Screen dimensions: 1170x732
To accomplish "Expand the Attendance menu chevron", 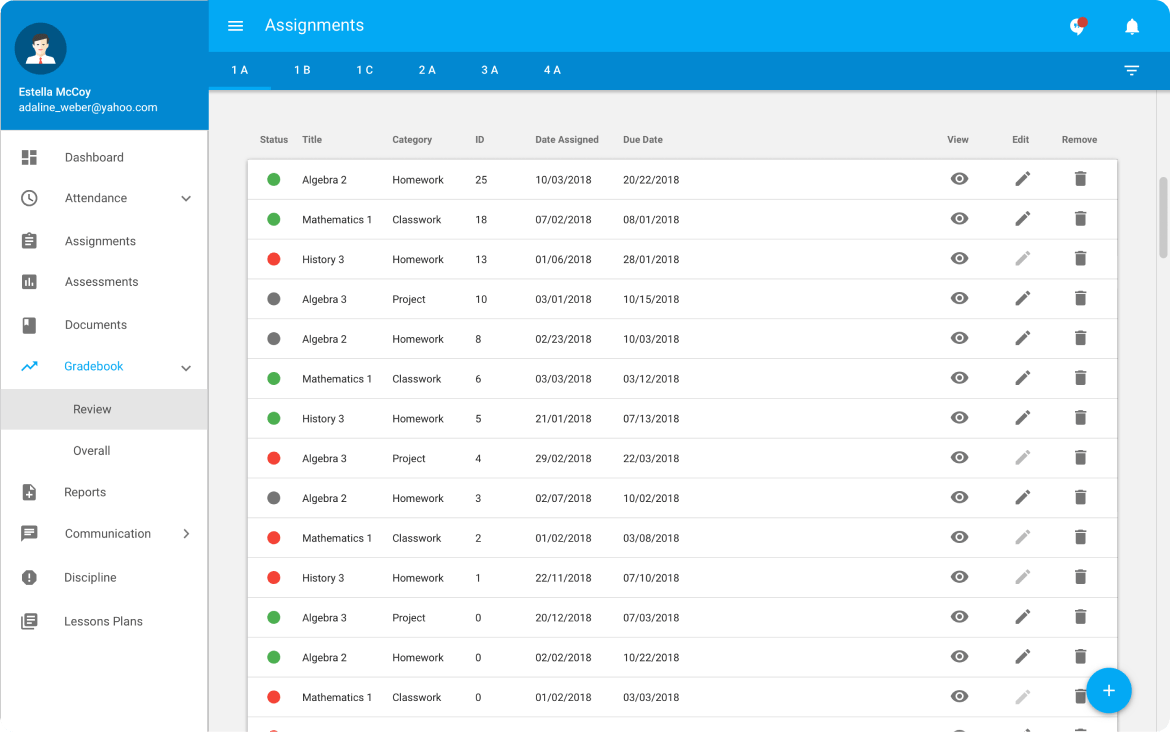I will pos(186,199).
